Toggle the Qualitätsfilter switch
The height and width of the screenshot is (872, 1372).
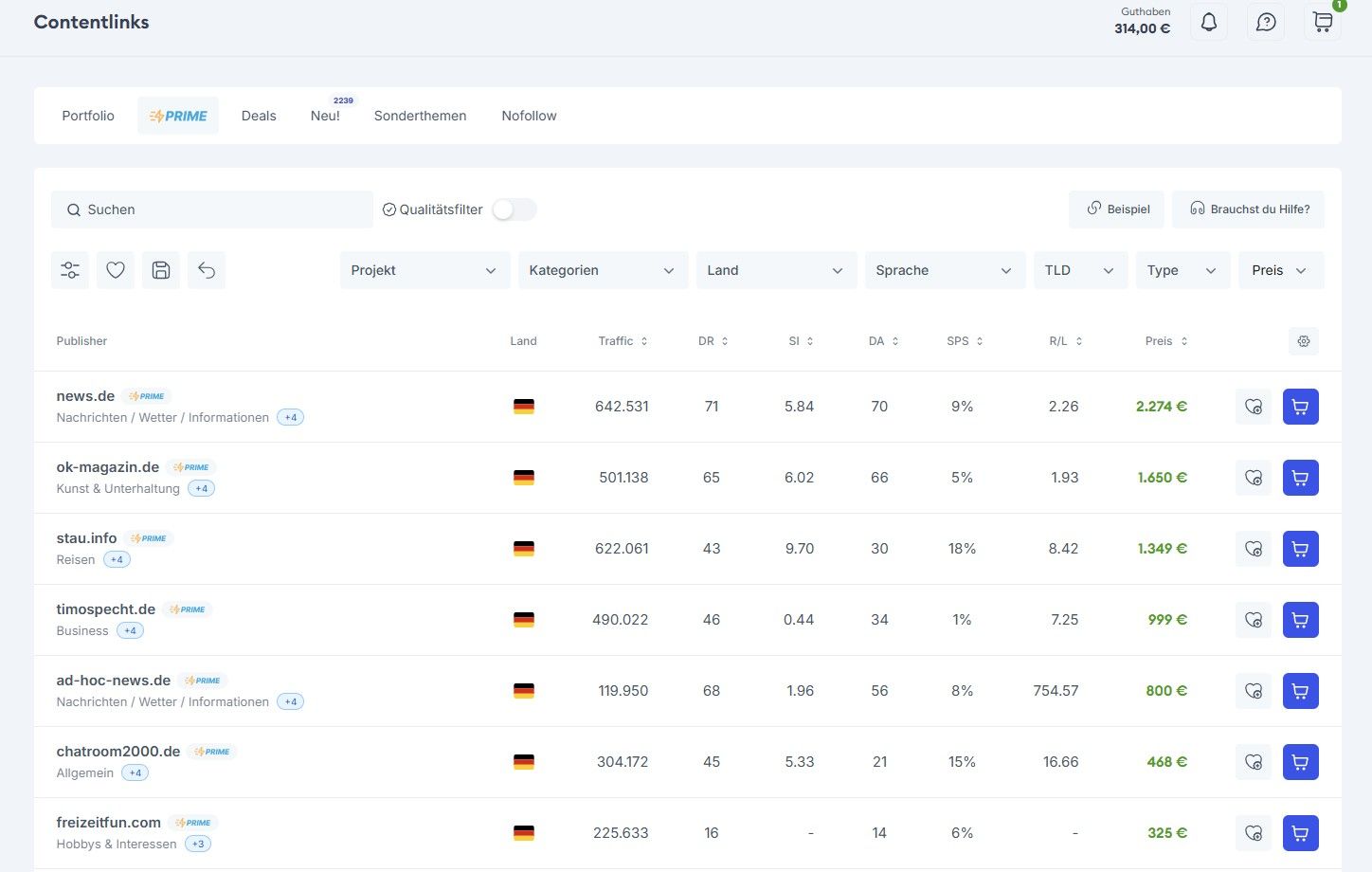(x=514, y=209)
